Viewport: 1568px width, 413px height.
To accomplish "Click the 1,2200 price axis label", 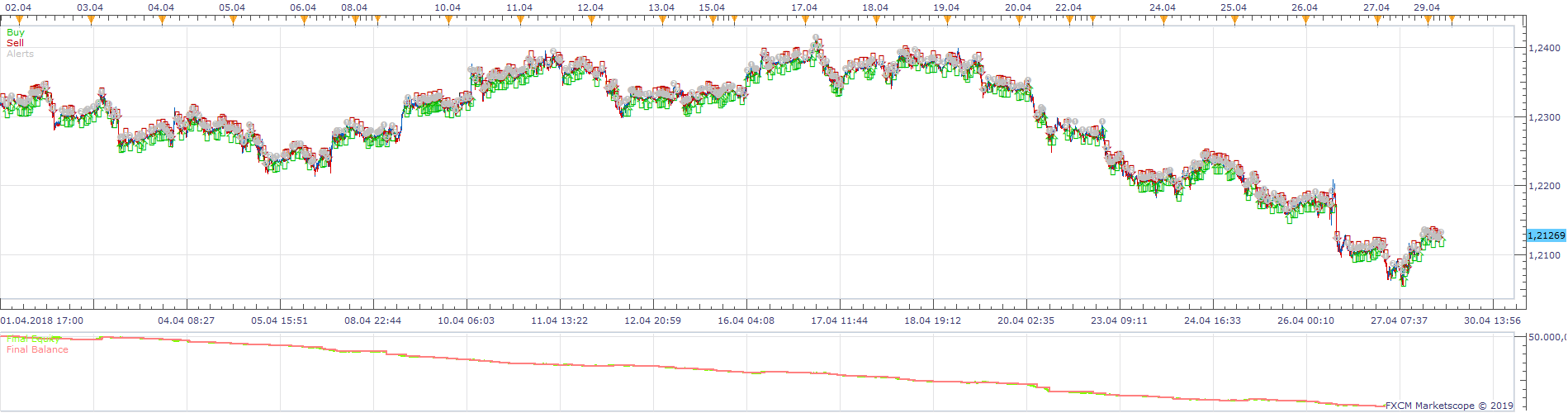I will [x=1545, y=187].
